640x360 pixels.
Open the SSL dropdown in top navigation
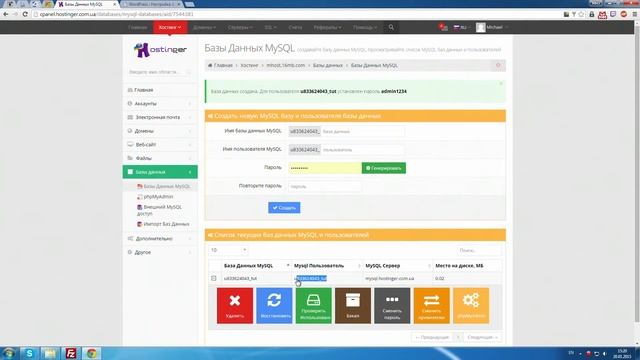pyautogui.click(x=270, y=27)
